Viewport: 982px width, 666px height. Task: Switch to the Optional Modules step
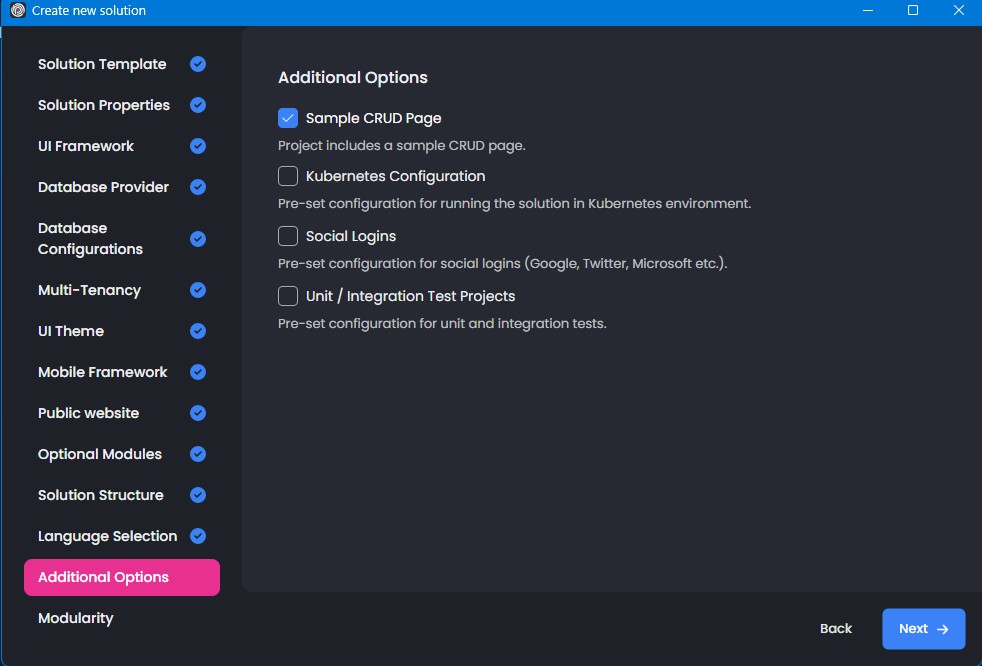pos(100,454)
